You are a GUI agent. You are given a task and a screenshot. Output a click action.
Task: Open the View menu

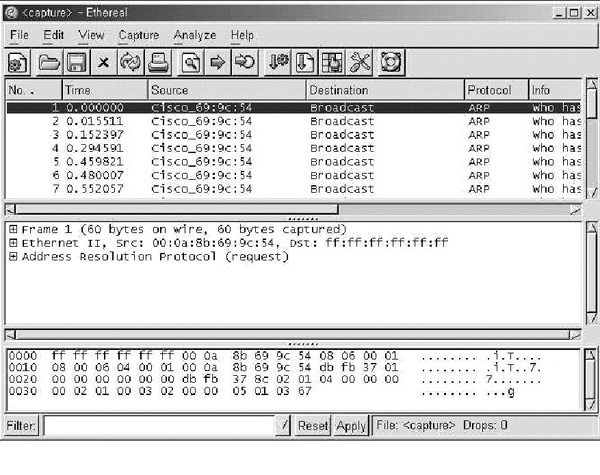(91, 35)
